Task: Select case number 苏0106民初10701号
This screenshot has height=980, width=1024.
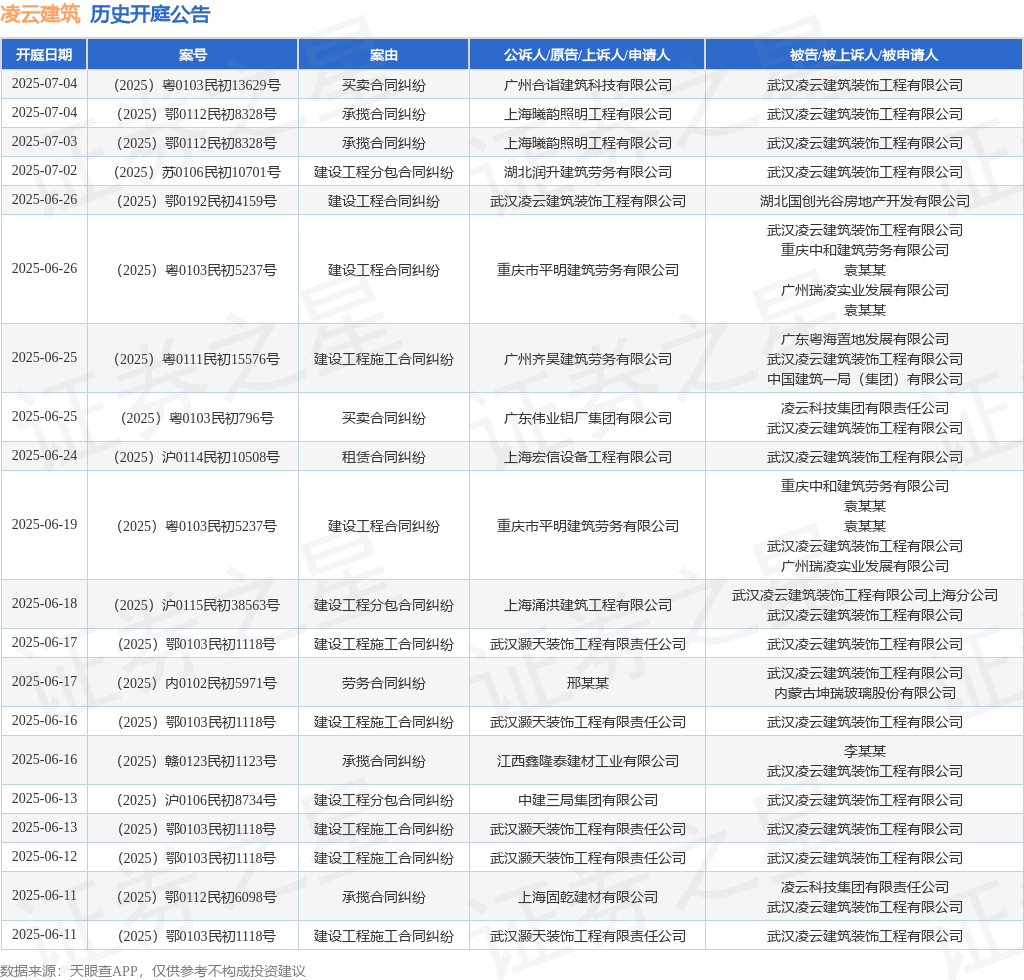Action: [197, 172]
